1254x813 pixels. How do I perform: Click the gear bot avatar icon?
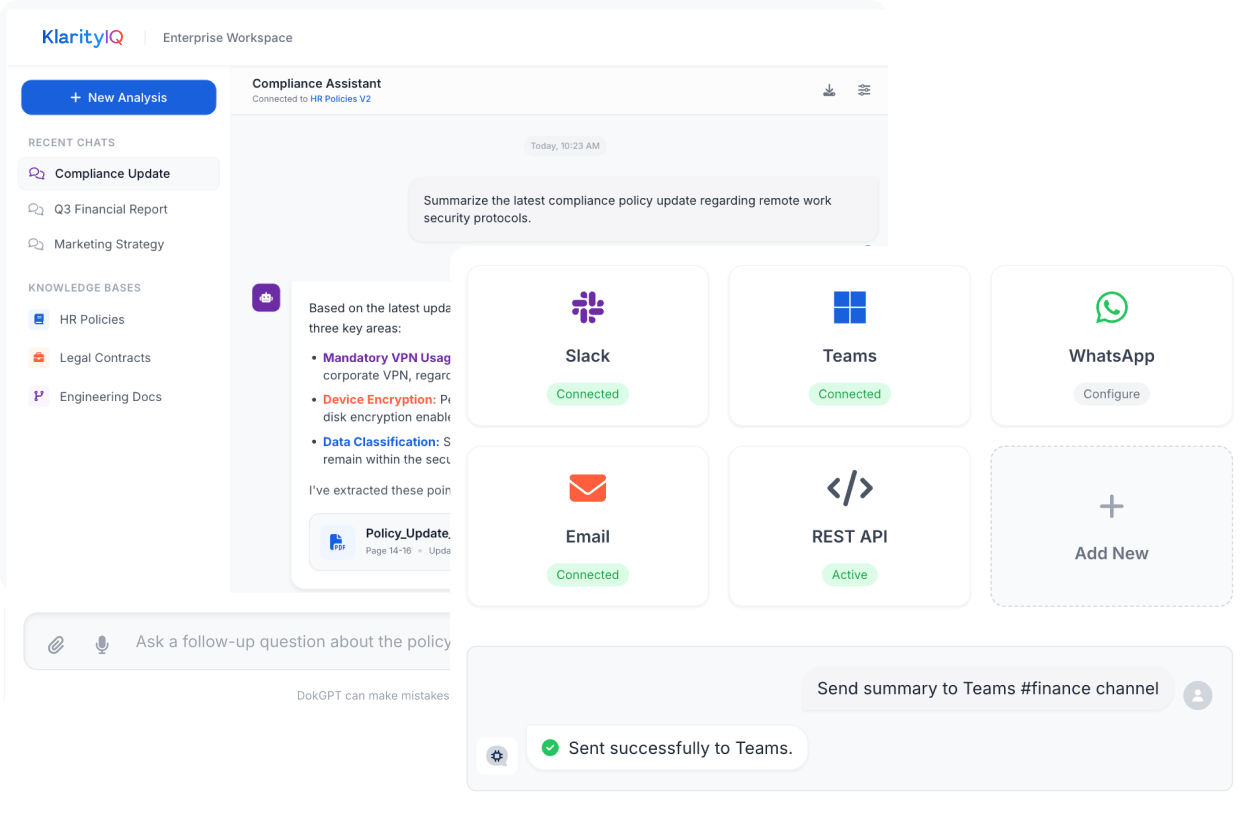click(497, 756)
